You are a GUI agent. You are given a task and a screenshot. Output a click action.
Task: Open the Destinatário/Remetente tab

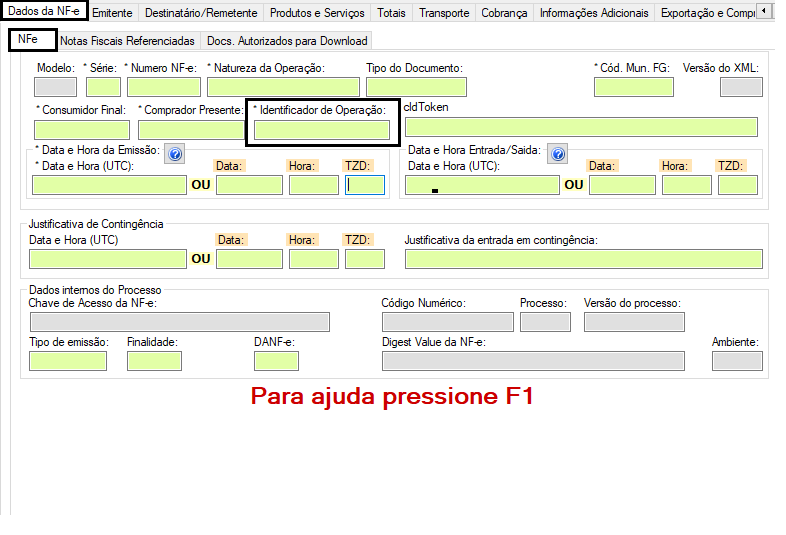coord(201,13)
